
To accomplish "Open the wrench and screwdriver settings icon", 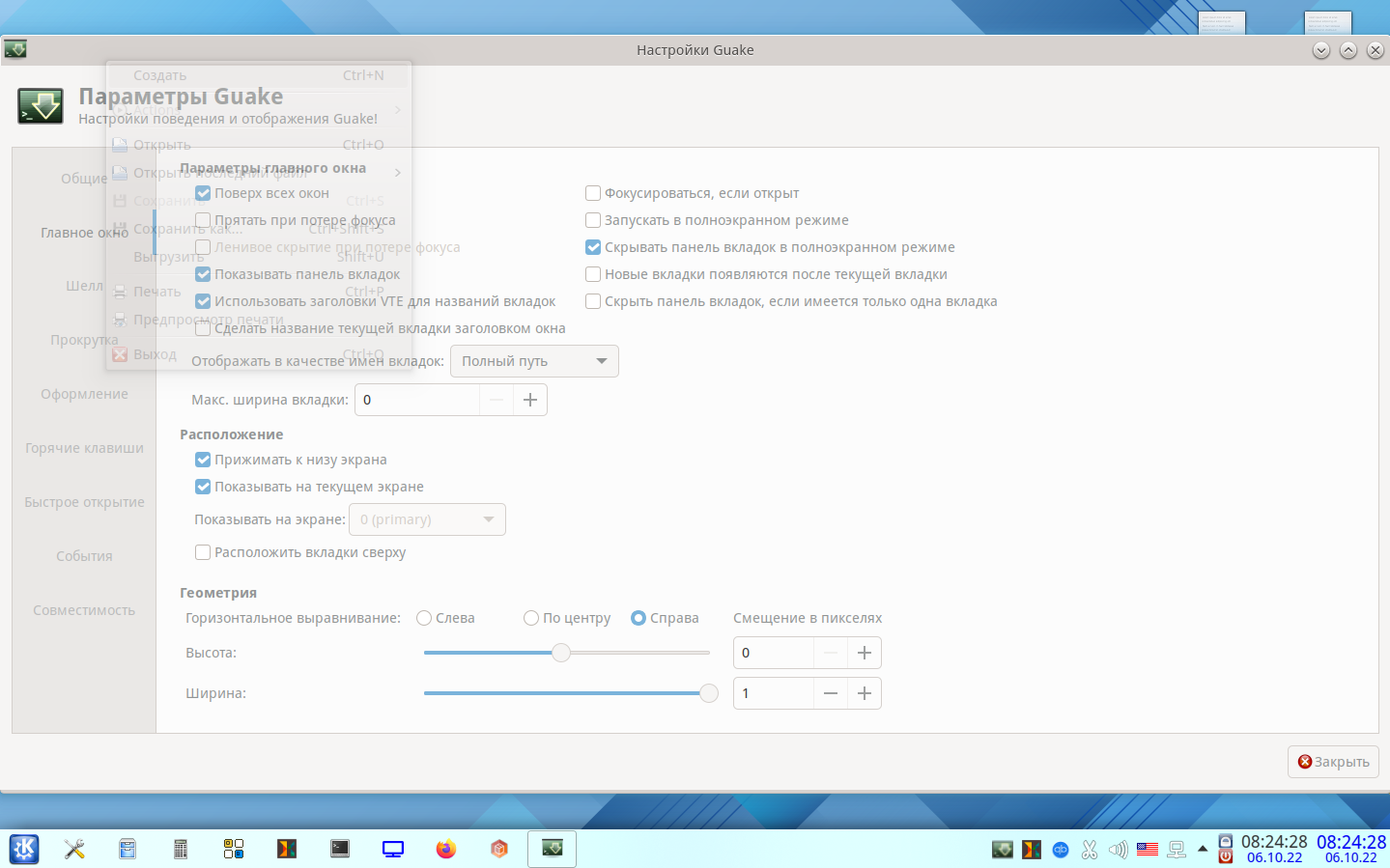I will (x=74, y=849).
